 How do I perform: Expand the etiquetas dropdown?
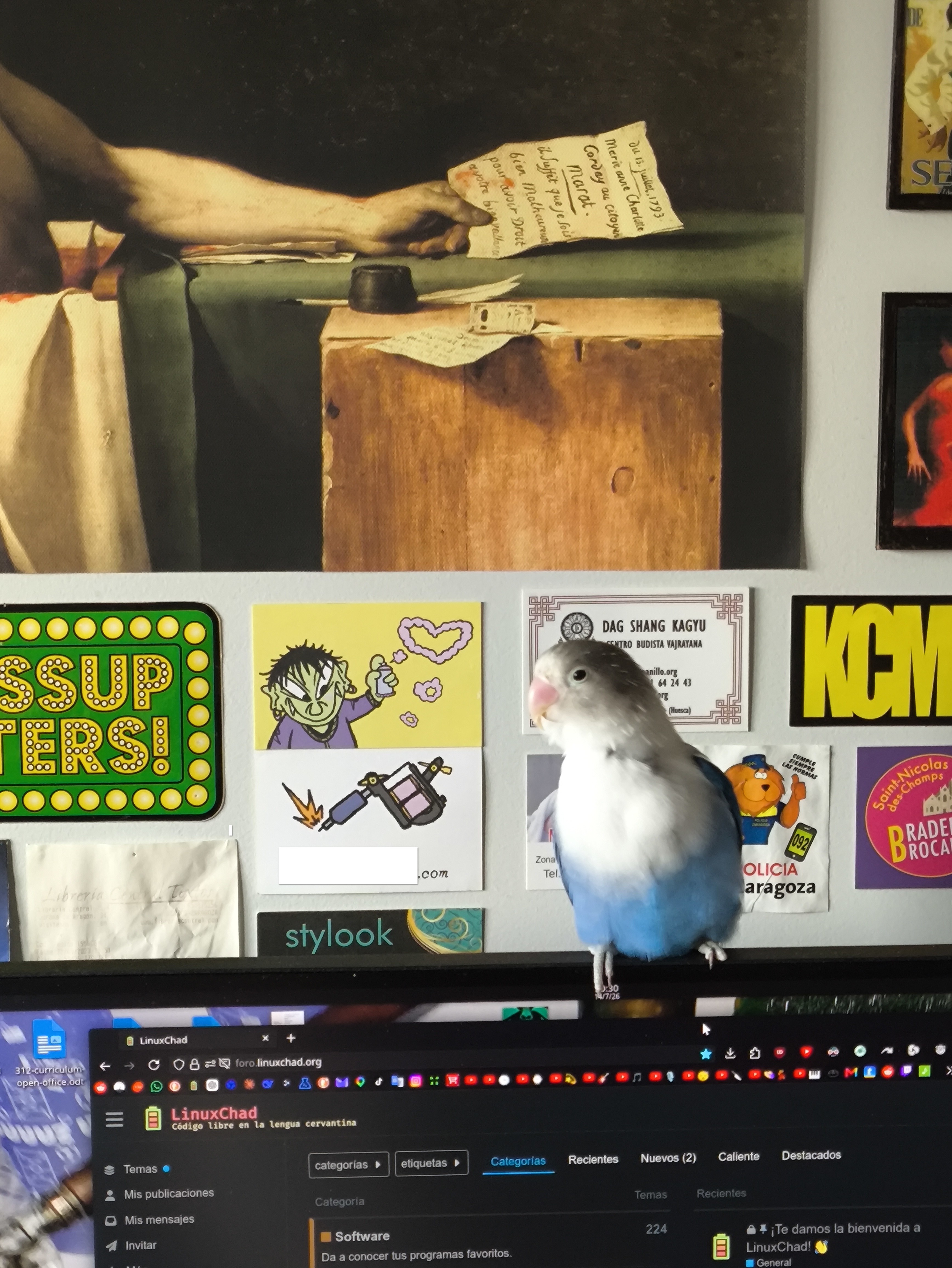point(431,1163)
